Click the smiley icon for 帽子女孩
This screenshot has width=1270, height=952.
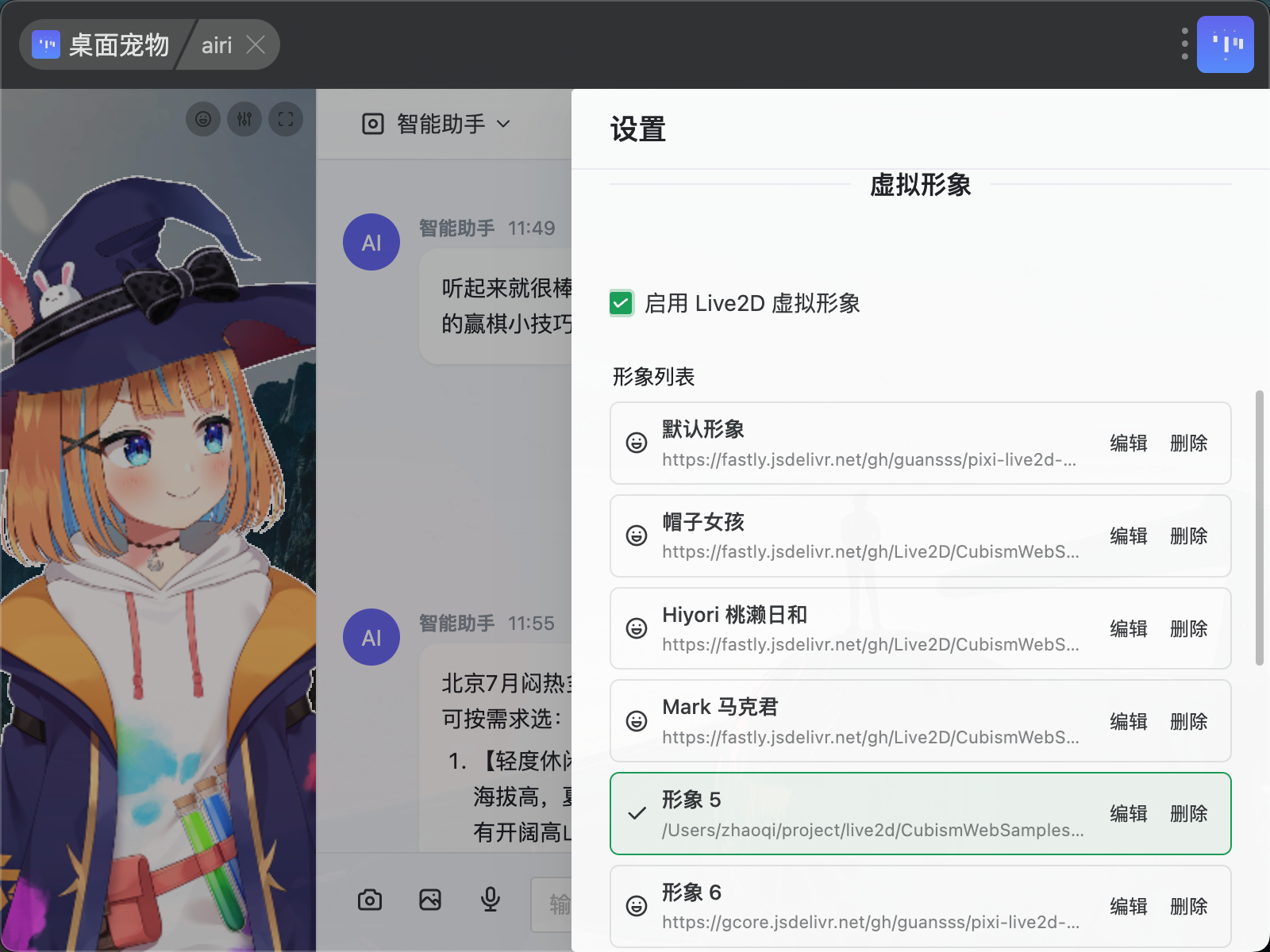pos(637,535)
